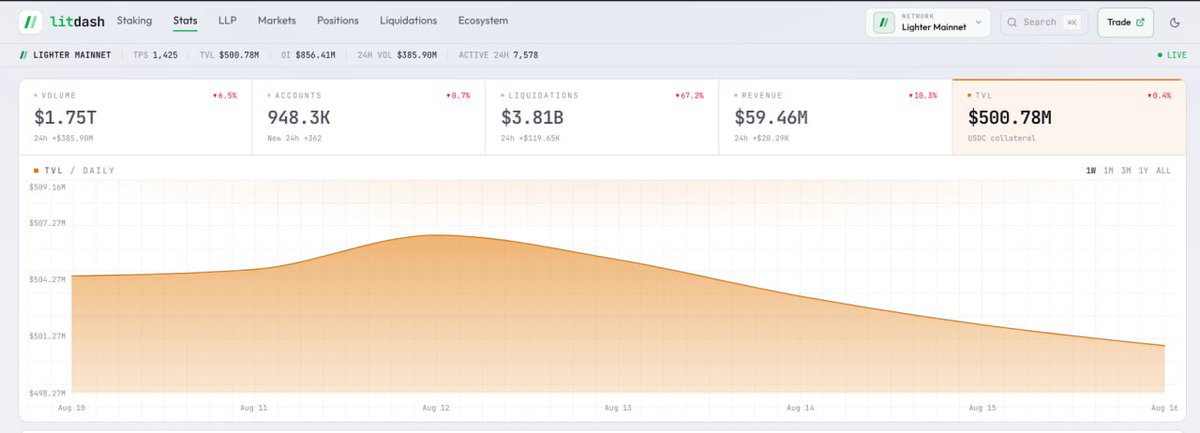Click the Aug 14 axis label

tap(799, 408)
